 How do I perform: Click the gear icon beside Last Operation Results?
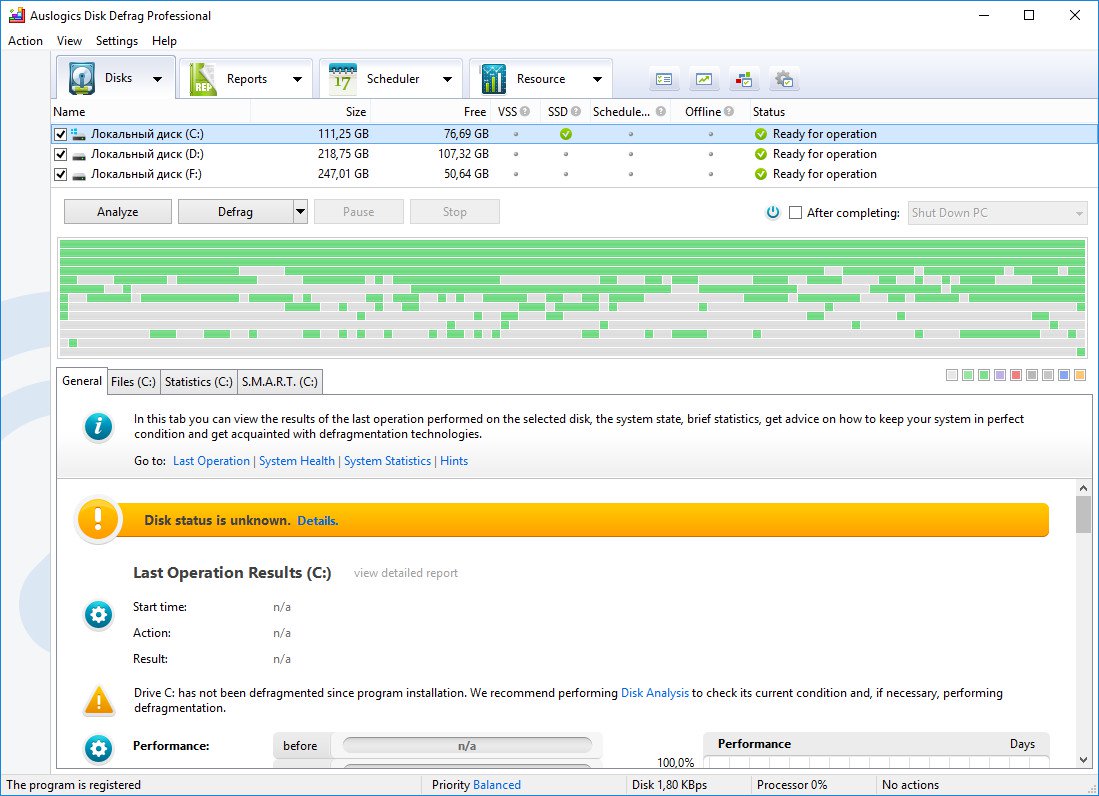[x=98, y=615]
